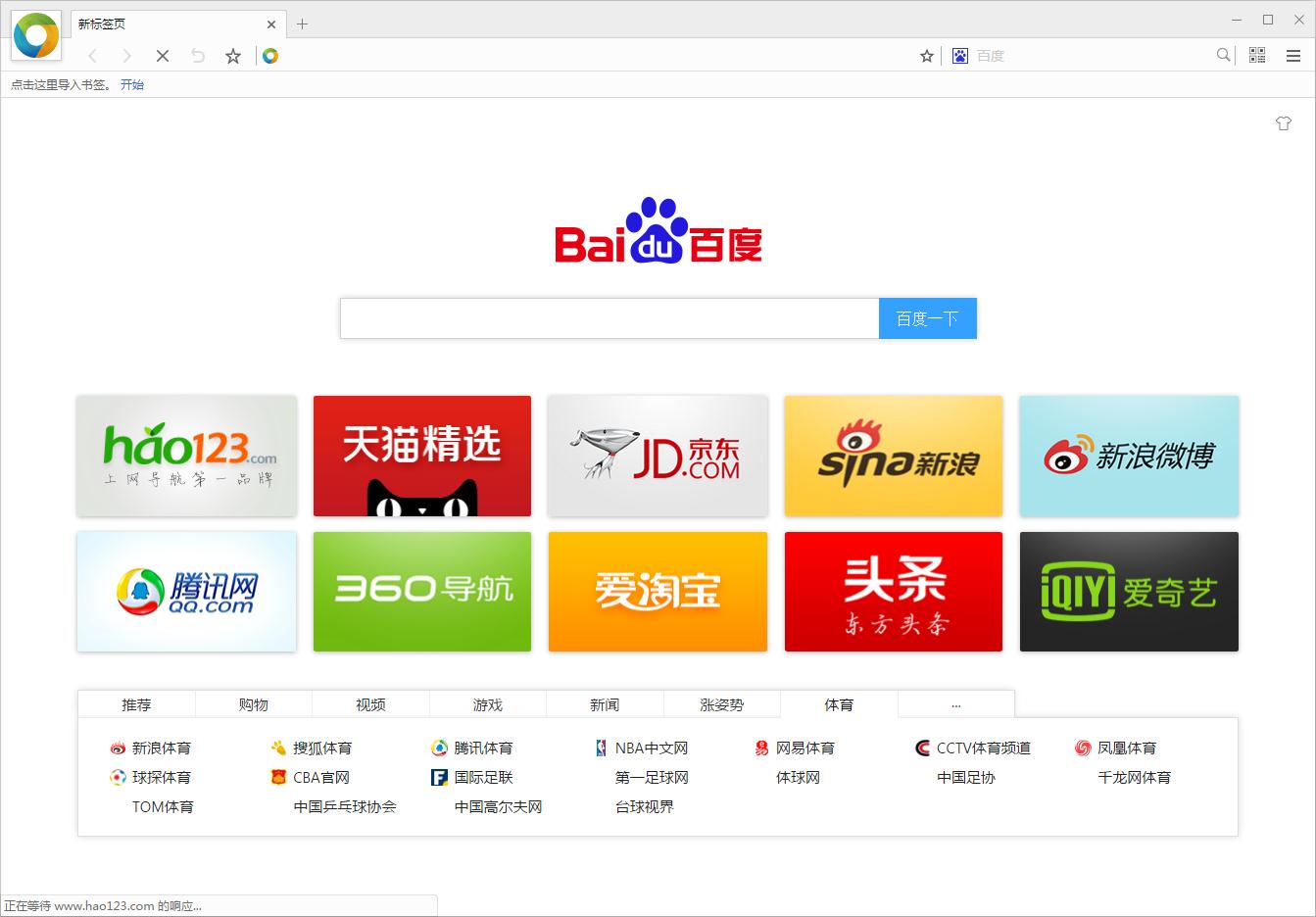Expand more categories with the ... tab
This screenshot has width=1316, height=917.
click(956, 704)
